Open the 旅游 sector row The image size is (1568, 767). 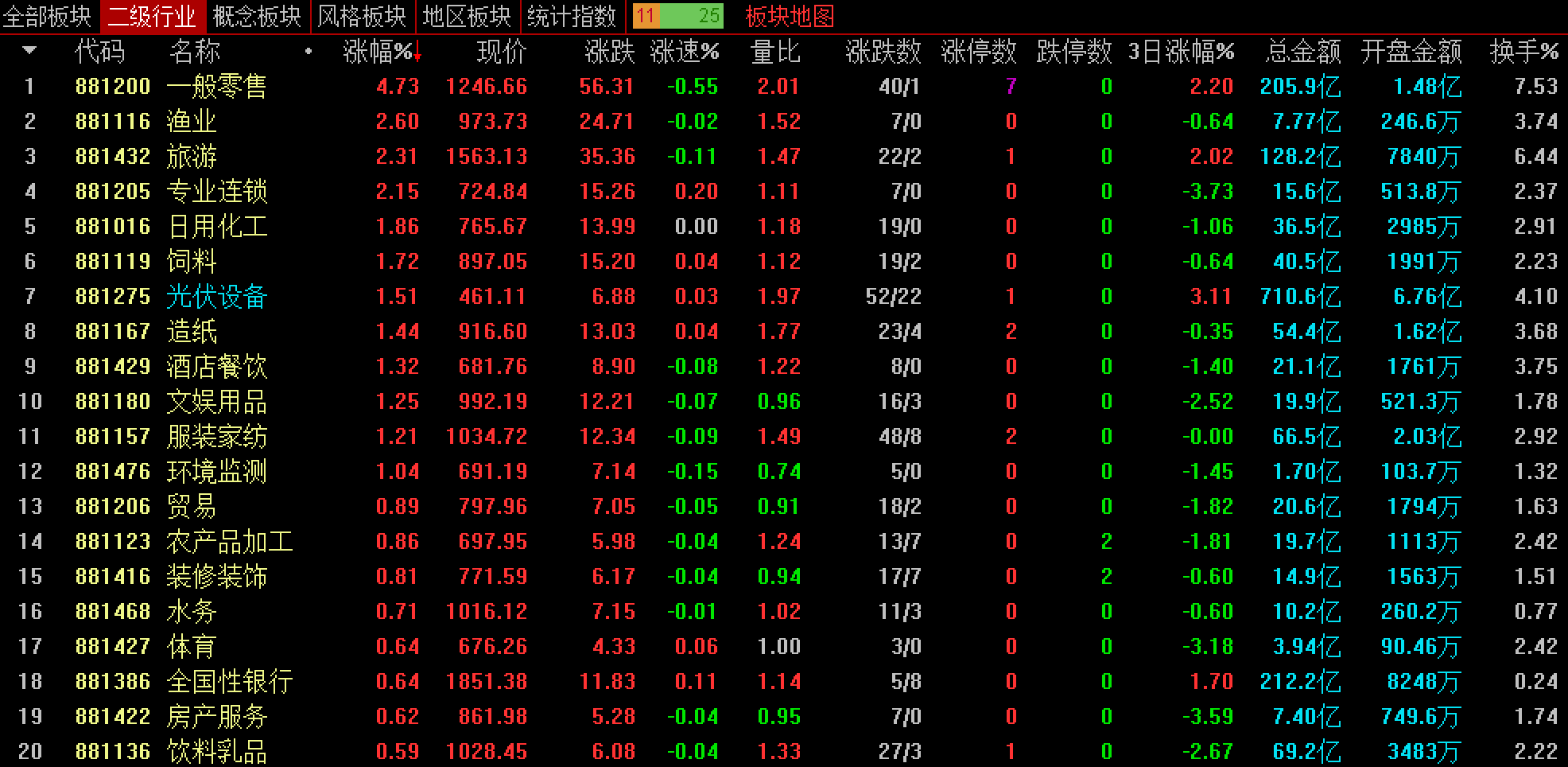coord(784,156)
